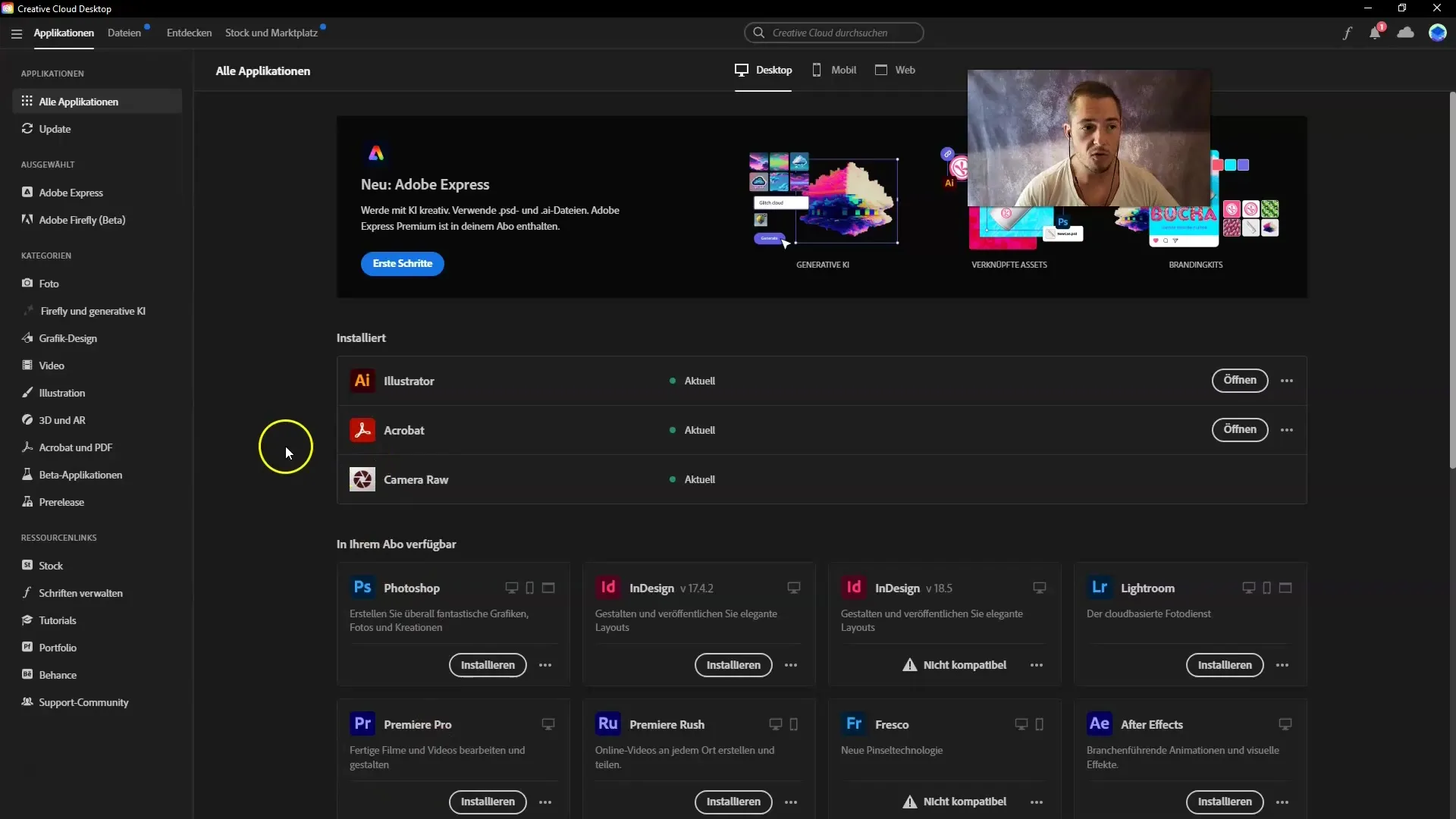1456x819 pixels.
Task: Open more options for Illustrator
Action: click(x=1287, y=381)
